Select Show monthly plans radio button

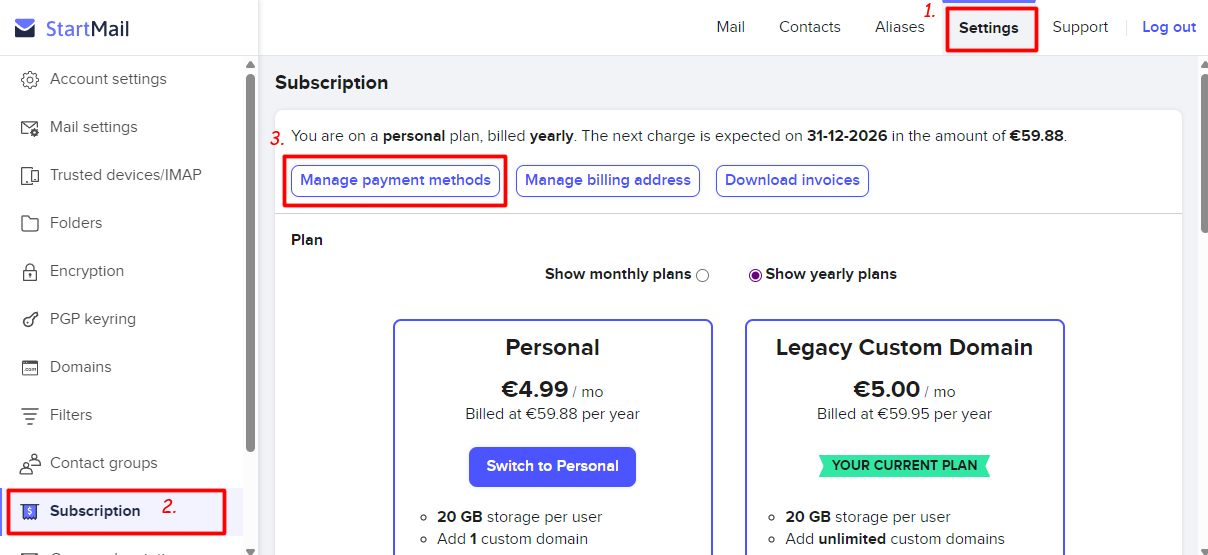(702, 275)
